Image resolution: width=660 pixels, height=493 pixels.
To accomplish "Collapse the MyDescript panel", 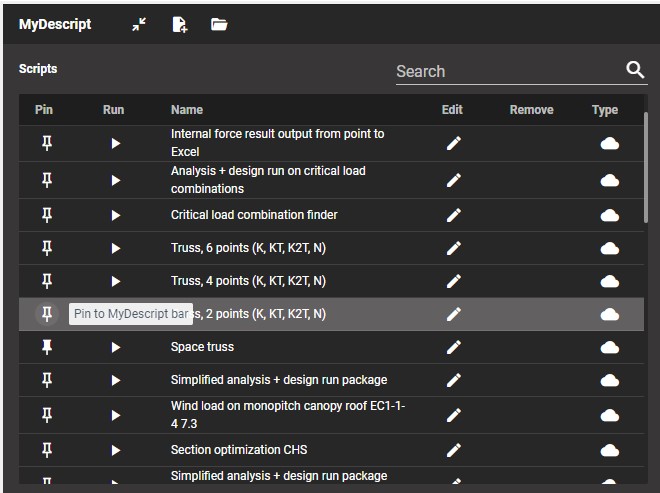I will 139,24.
